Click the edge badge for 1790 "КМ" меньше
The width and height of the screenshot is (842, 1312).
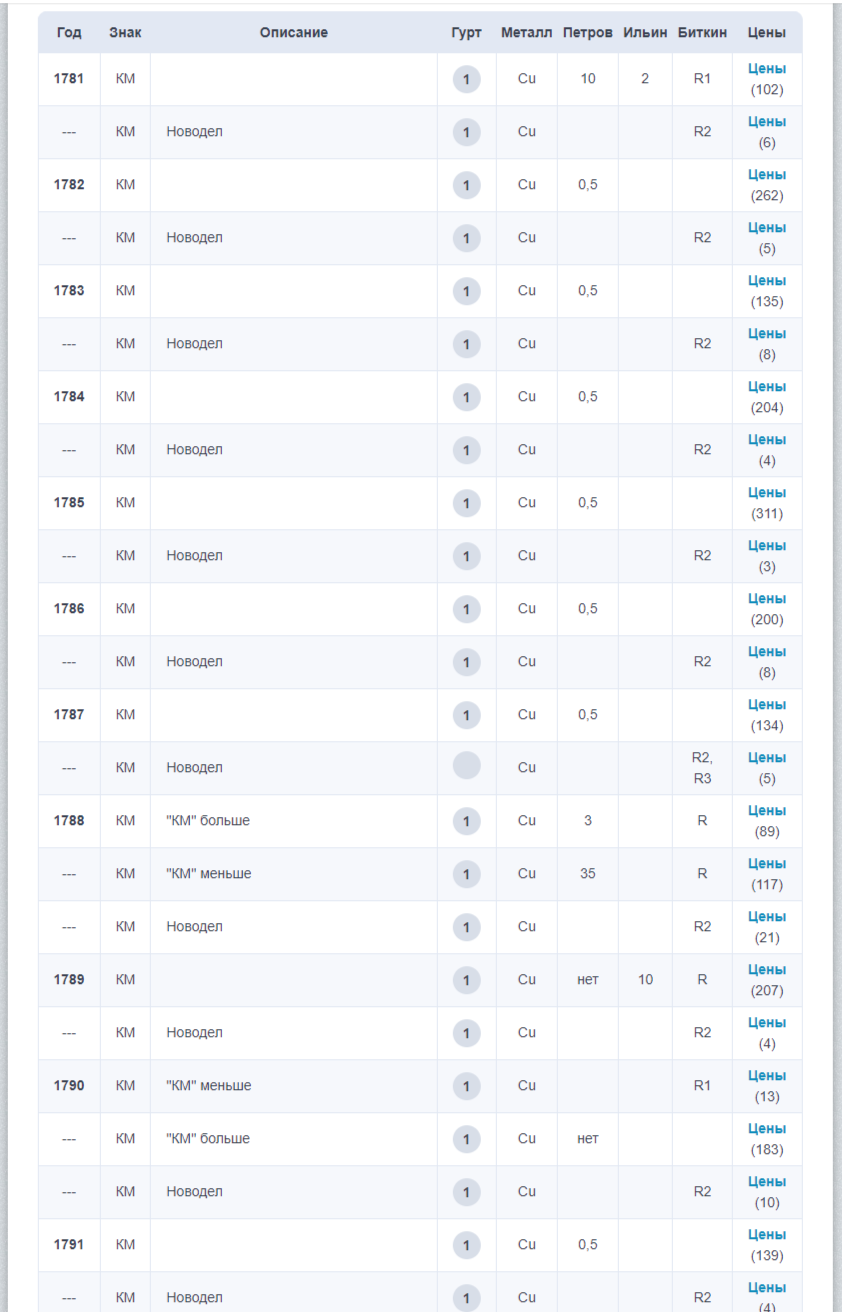[466, 1086]
